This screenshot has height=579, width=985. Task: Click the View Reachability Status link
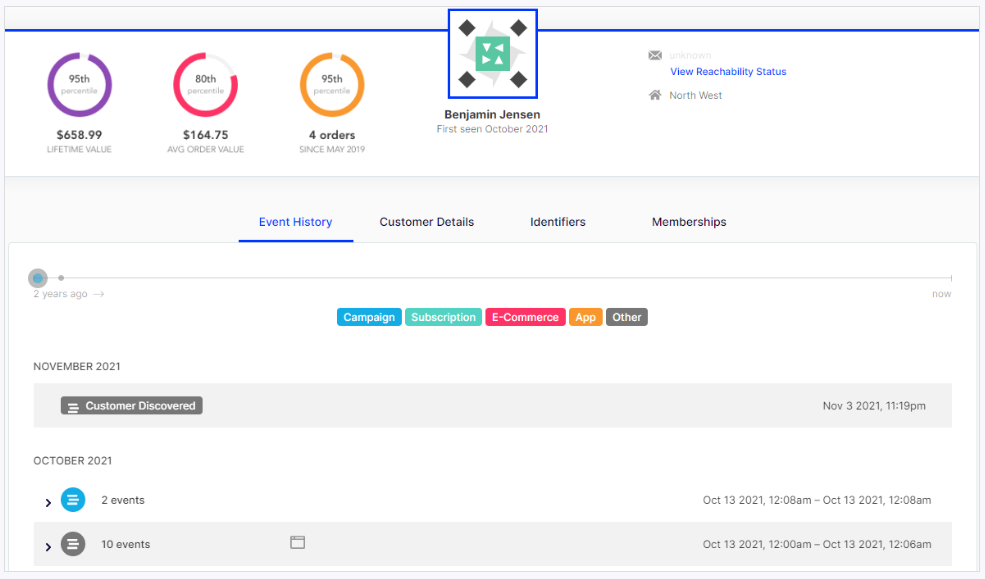(728, 71)
